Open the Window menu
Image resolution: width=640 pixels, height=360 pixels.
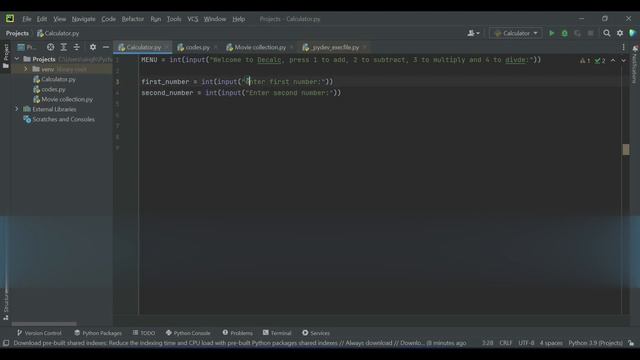click(215, 19)
